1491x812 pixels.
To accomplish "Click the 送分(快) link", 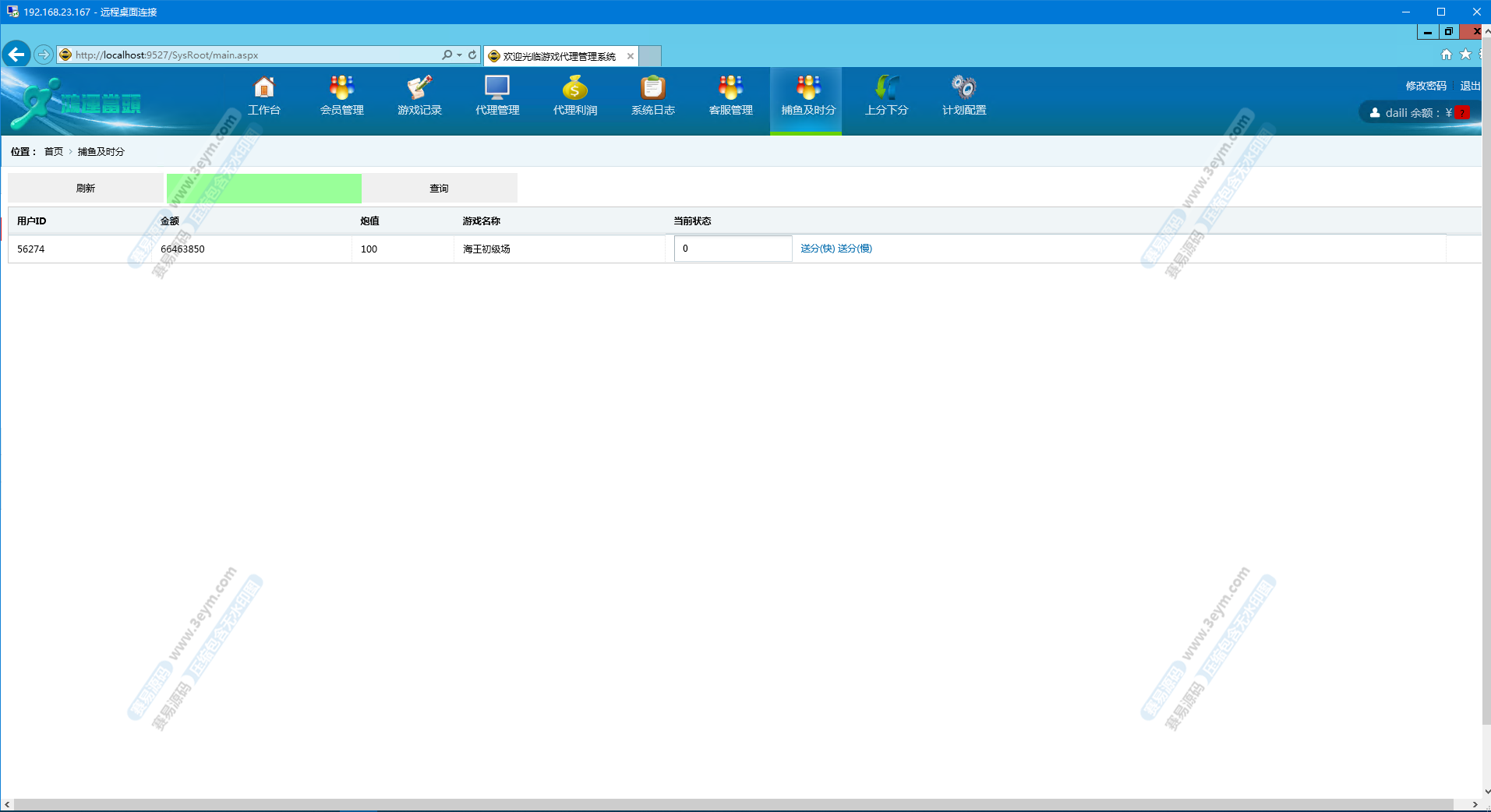I will [x=818, y=249].
